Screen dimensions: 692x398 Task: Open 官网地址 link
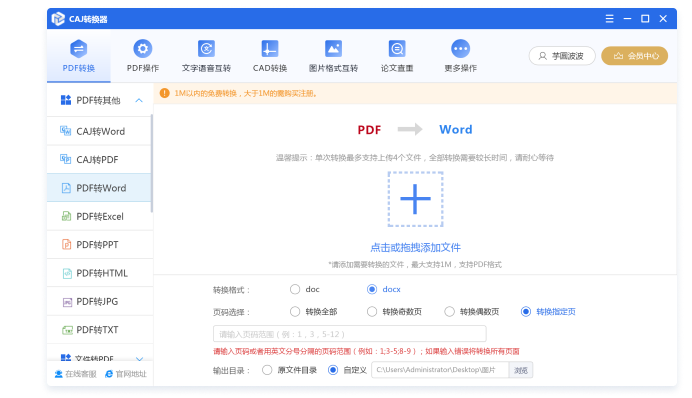tap(126, 374)
